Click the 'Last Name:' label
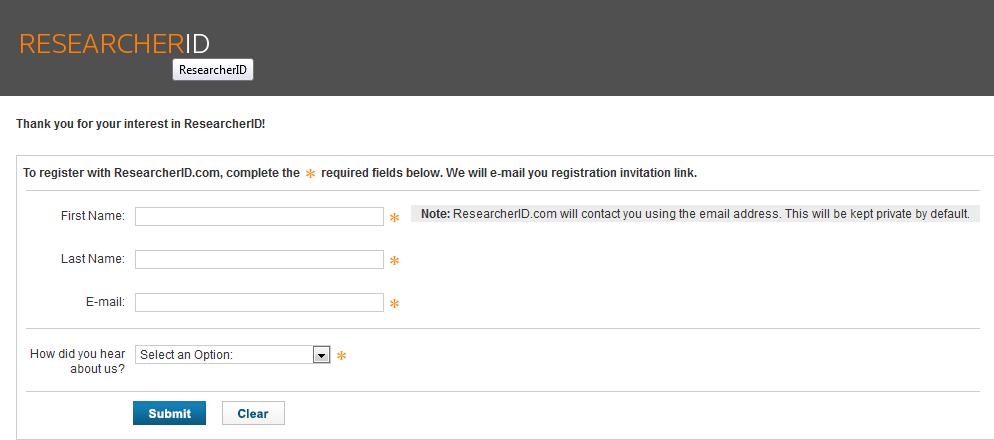Viewport: 994px width, 440px height. tap(93, 259)
